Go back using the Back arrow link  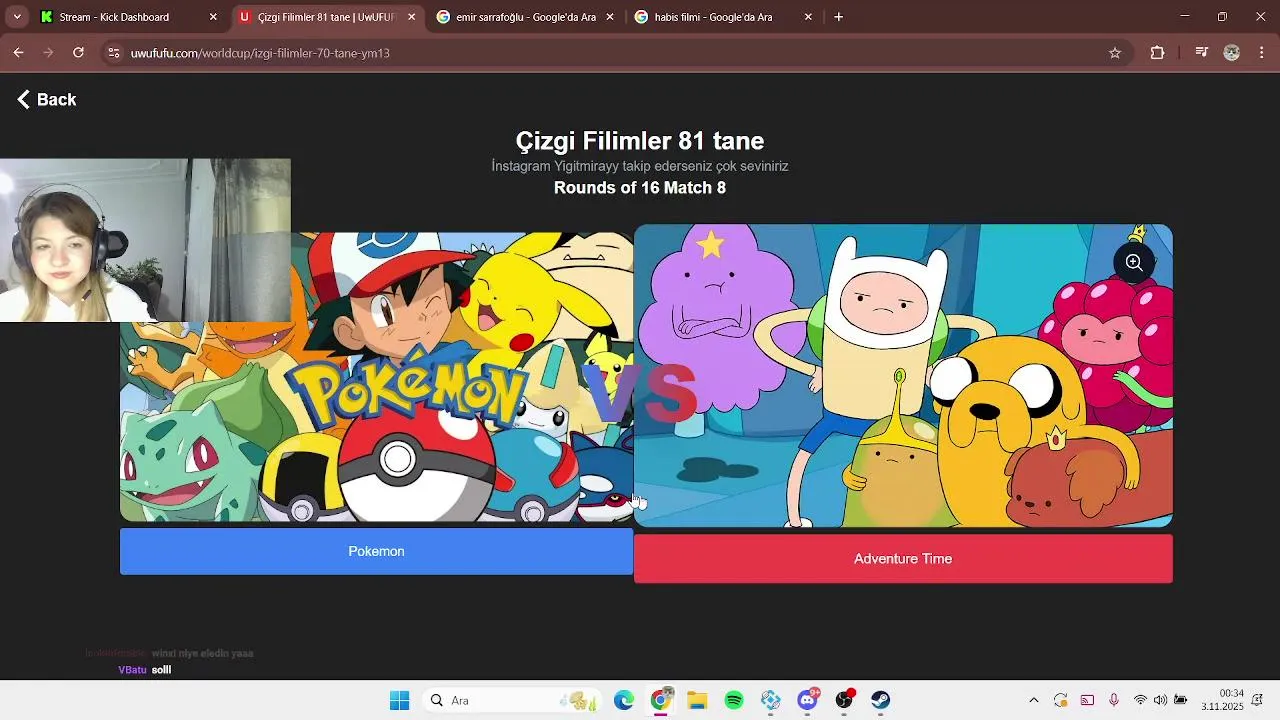click(47, 99)
